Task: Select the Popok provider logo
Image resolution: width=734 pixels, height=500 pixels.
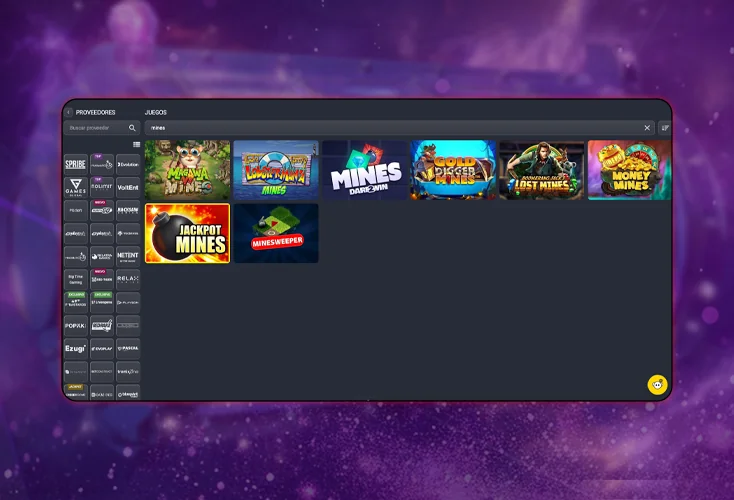Action: (x=76, y=325)
